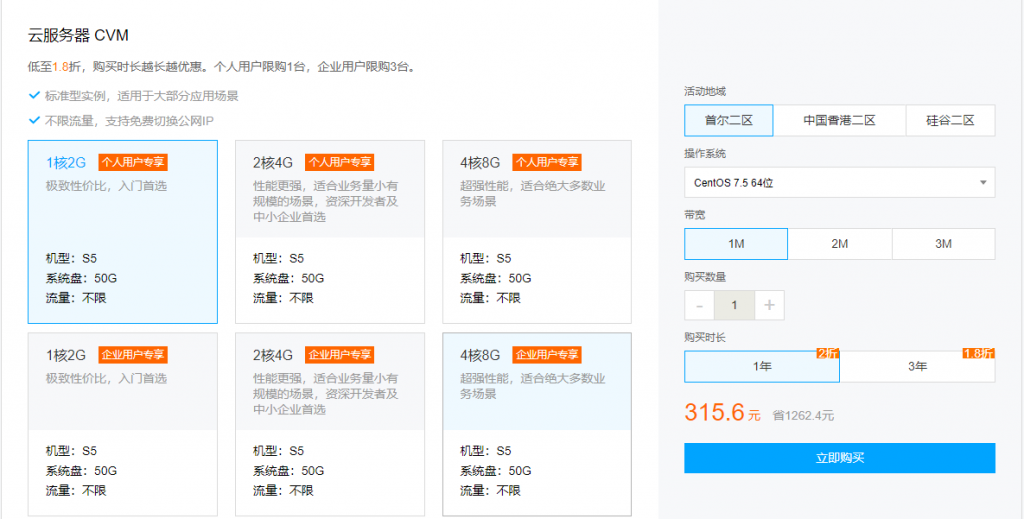
Task: Select the 2核4G 企业用户专享 server card
Action: (330, 424)
